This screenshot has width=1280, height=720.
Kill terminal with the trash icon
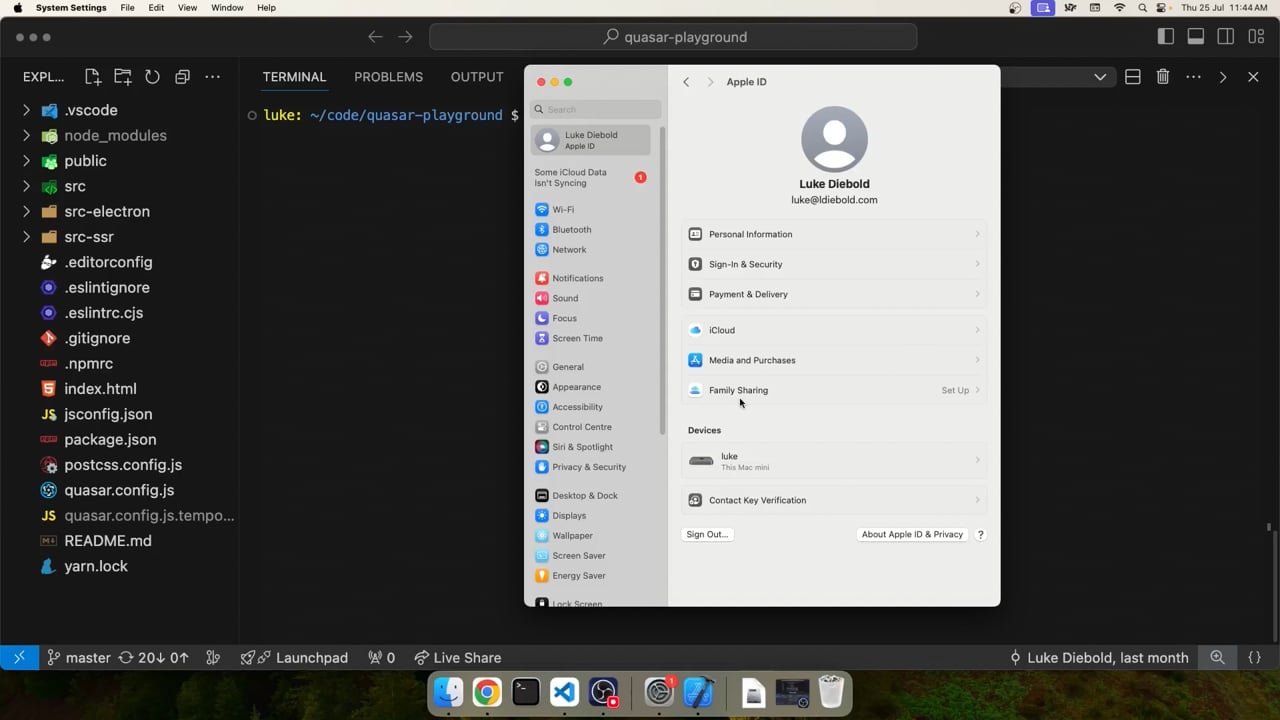pyautogui.click(x=1163, y=77)
